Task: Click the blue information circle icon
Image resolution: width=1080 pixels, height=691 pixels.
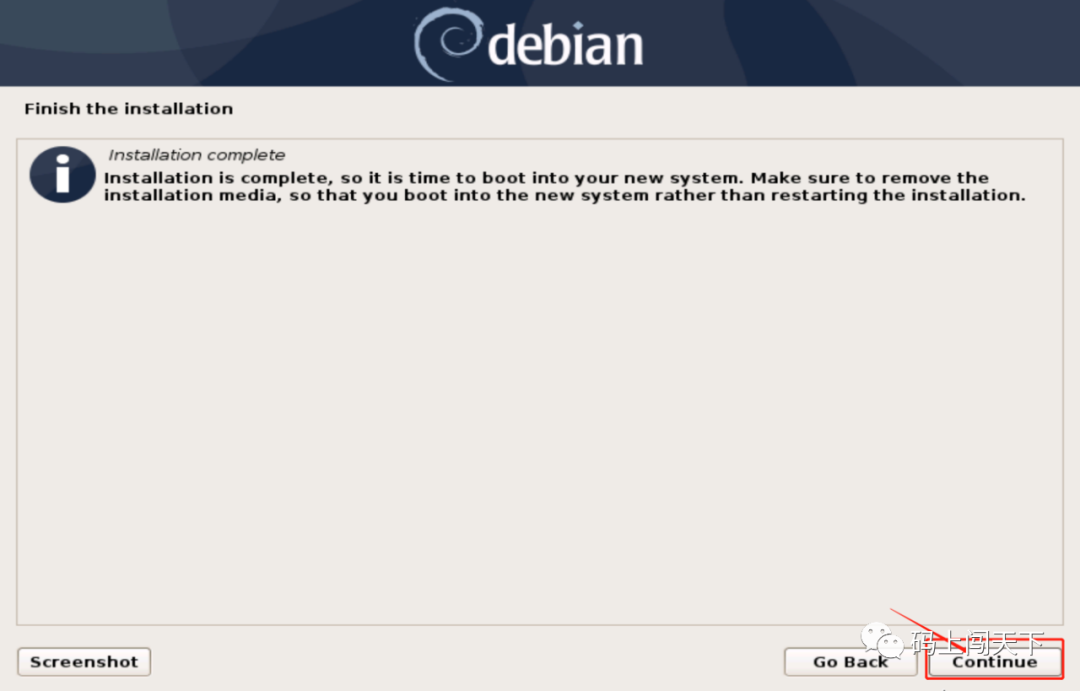Action: 62,174
